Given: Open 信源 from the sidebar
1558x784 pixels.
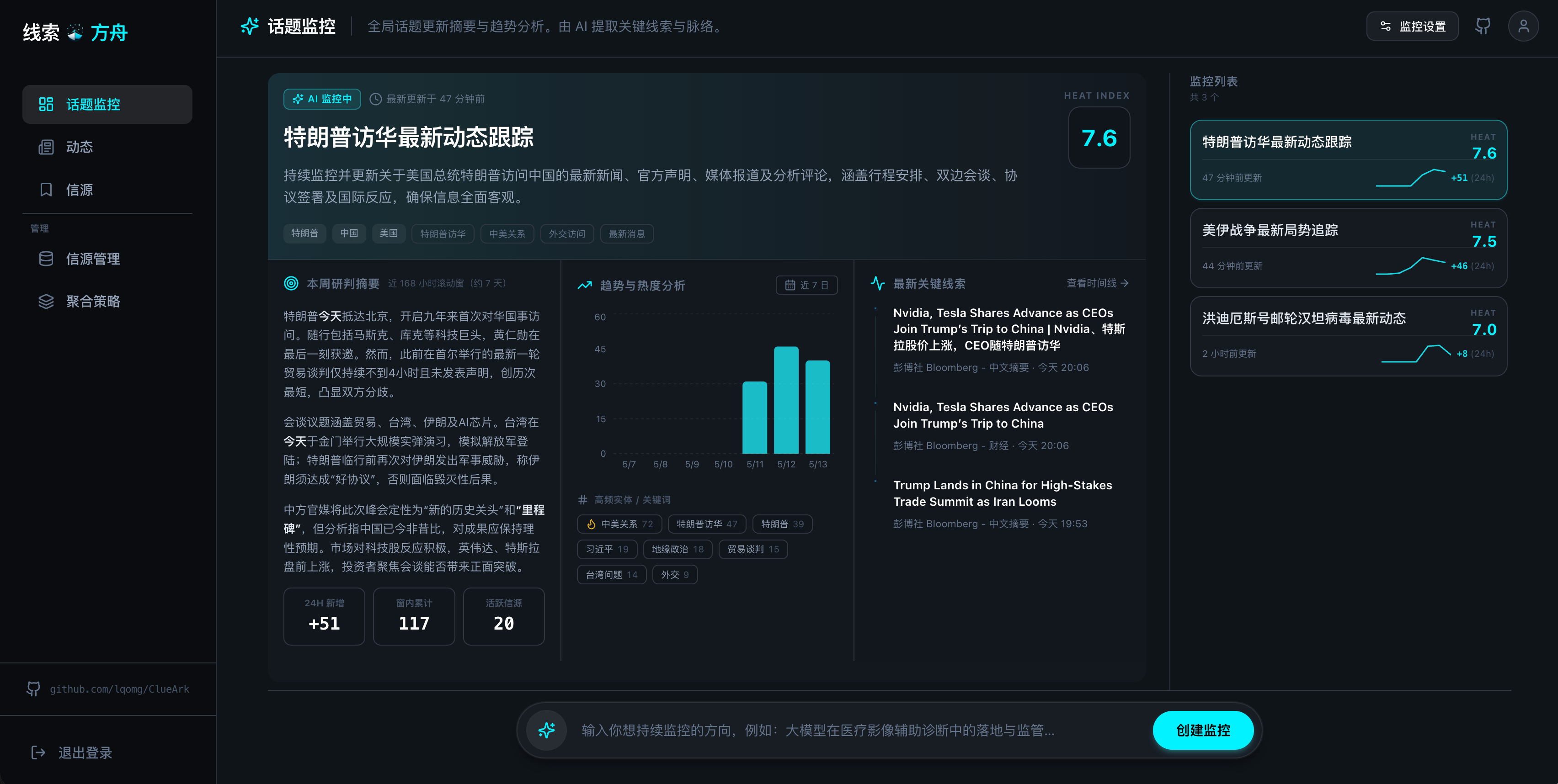Looking at the screenshot, I should [107, 190].
